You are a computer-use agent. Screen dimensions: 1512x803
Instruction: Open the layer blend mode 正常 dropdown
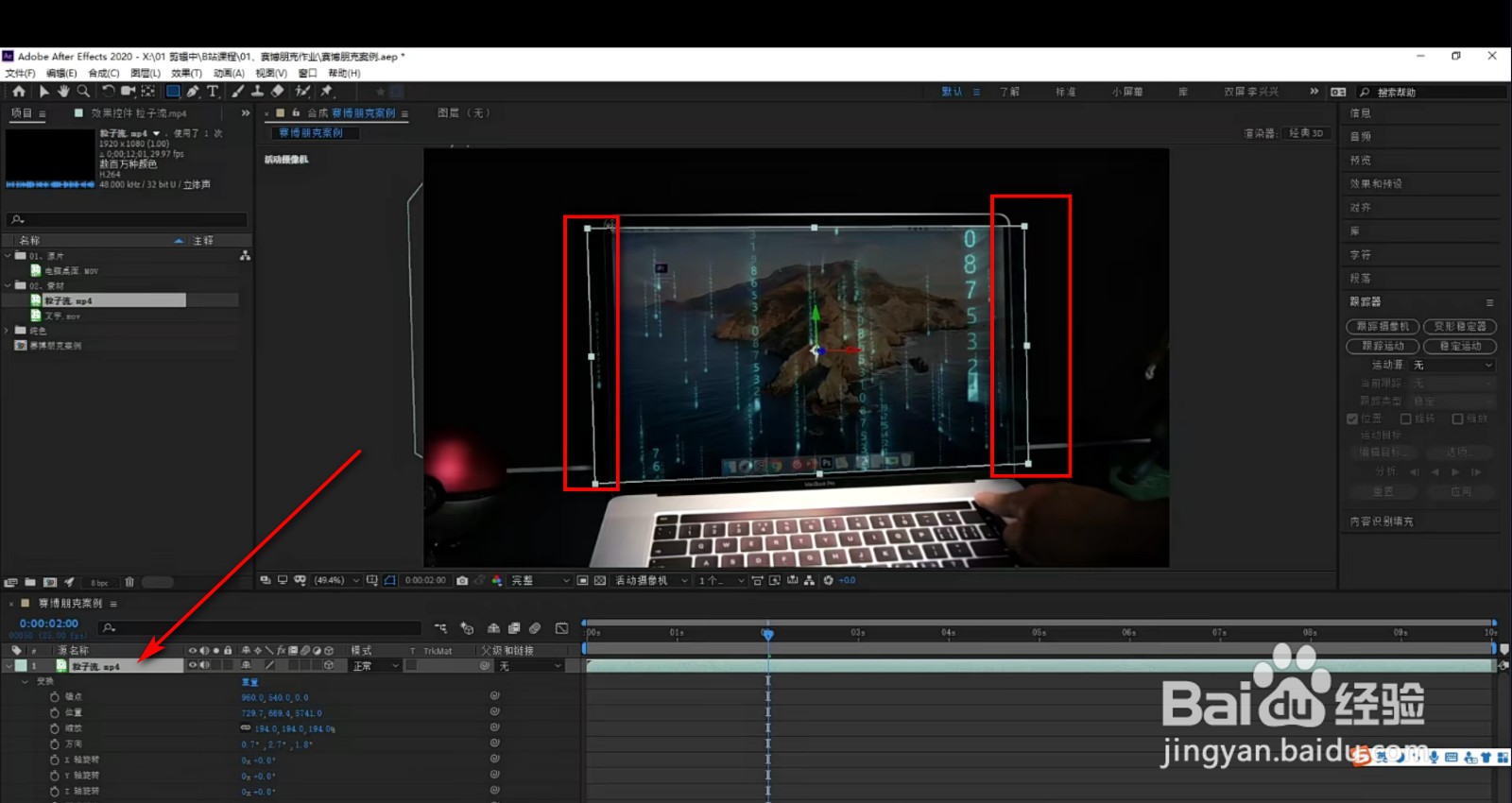click(x=376, y=666)
